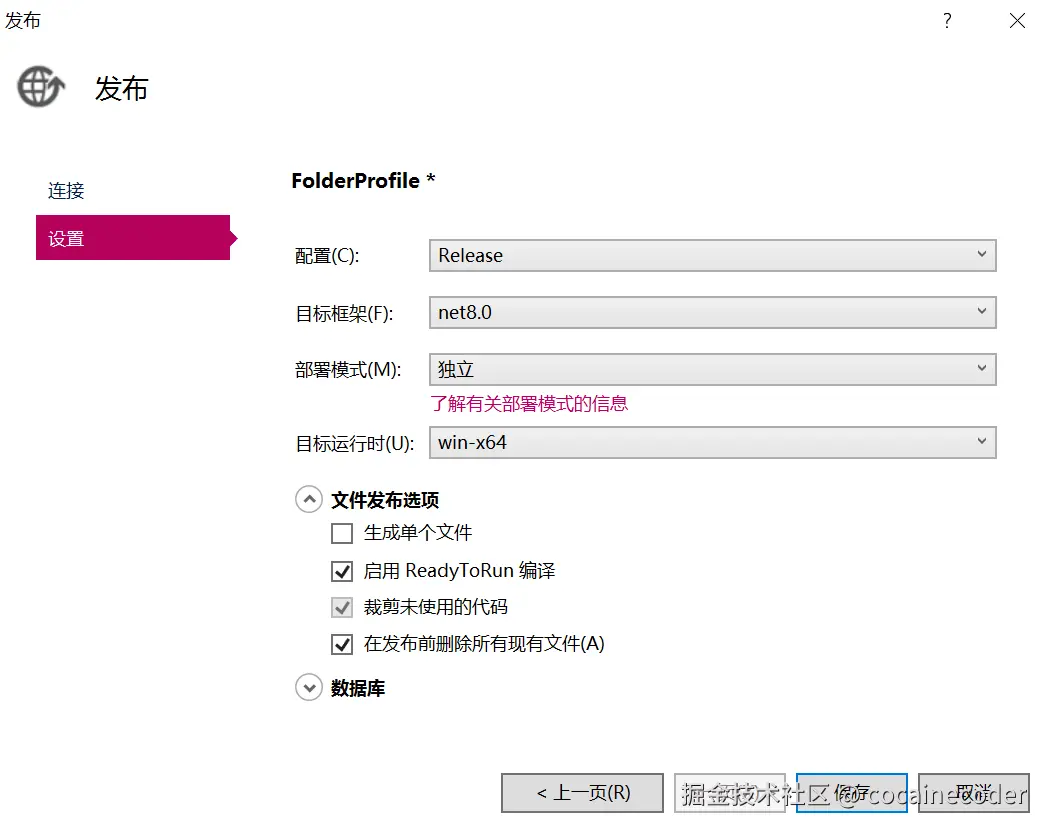
Task: Uncheck 启用 ReadyToRun 编译
Action: (x=343, y=571)
